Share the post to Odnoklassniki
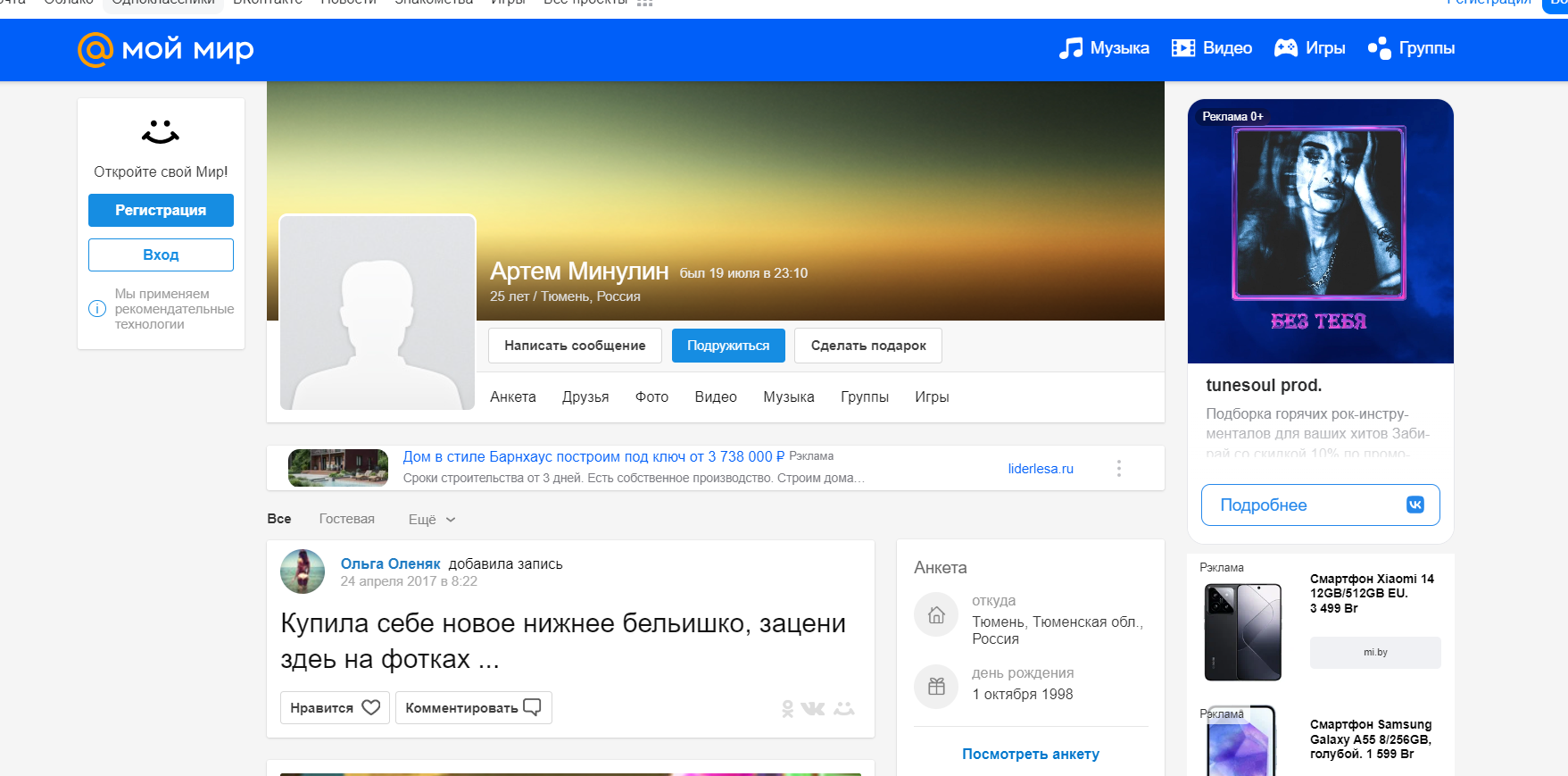Image resolution: width=1568 pixels, height=776 pixels. click(787, 709)
